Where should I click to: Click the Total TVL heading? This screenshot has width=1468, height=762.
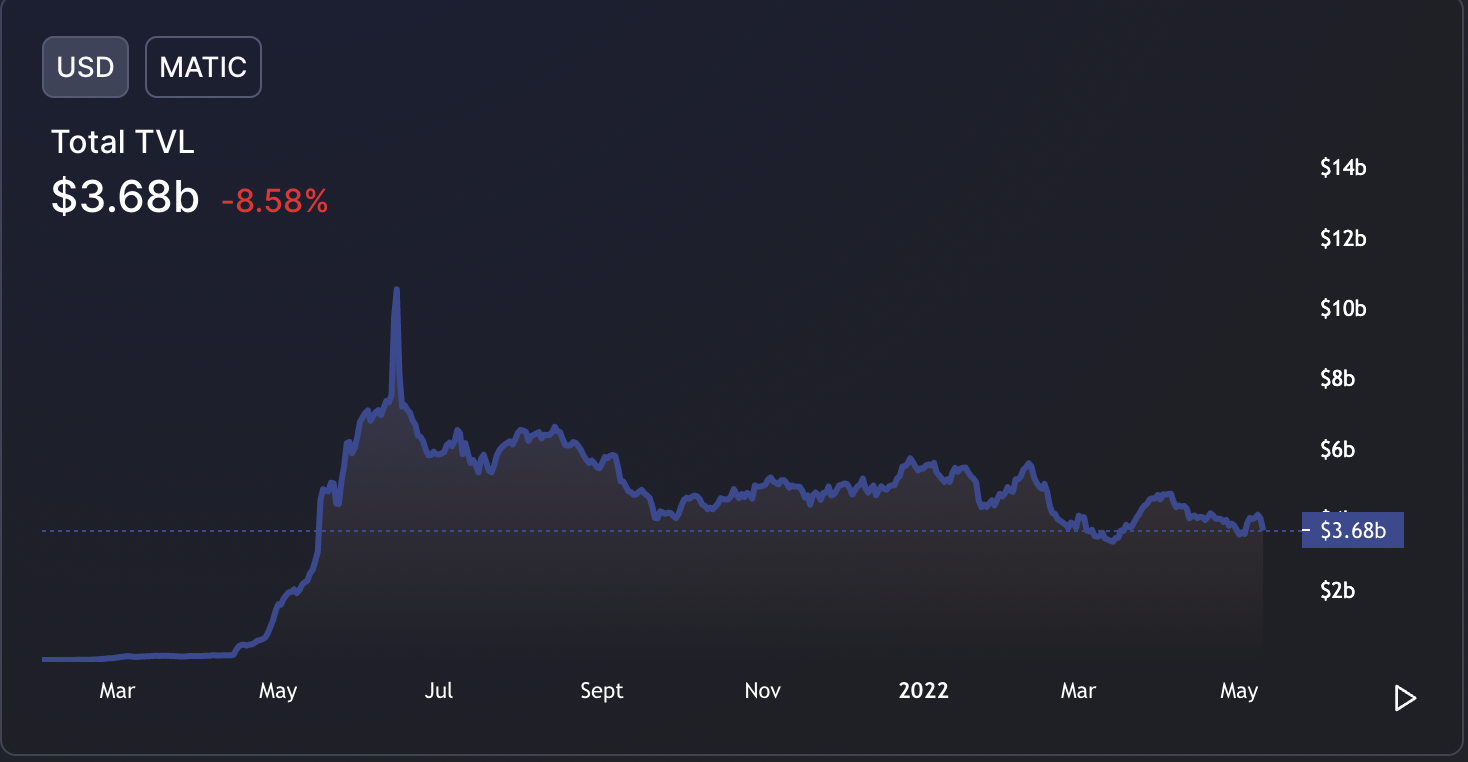[122, 142]
